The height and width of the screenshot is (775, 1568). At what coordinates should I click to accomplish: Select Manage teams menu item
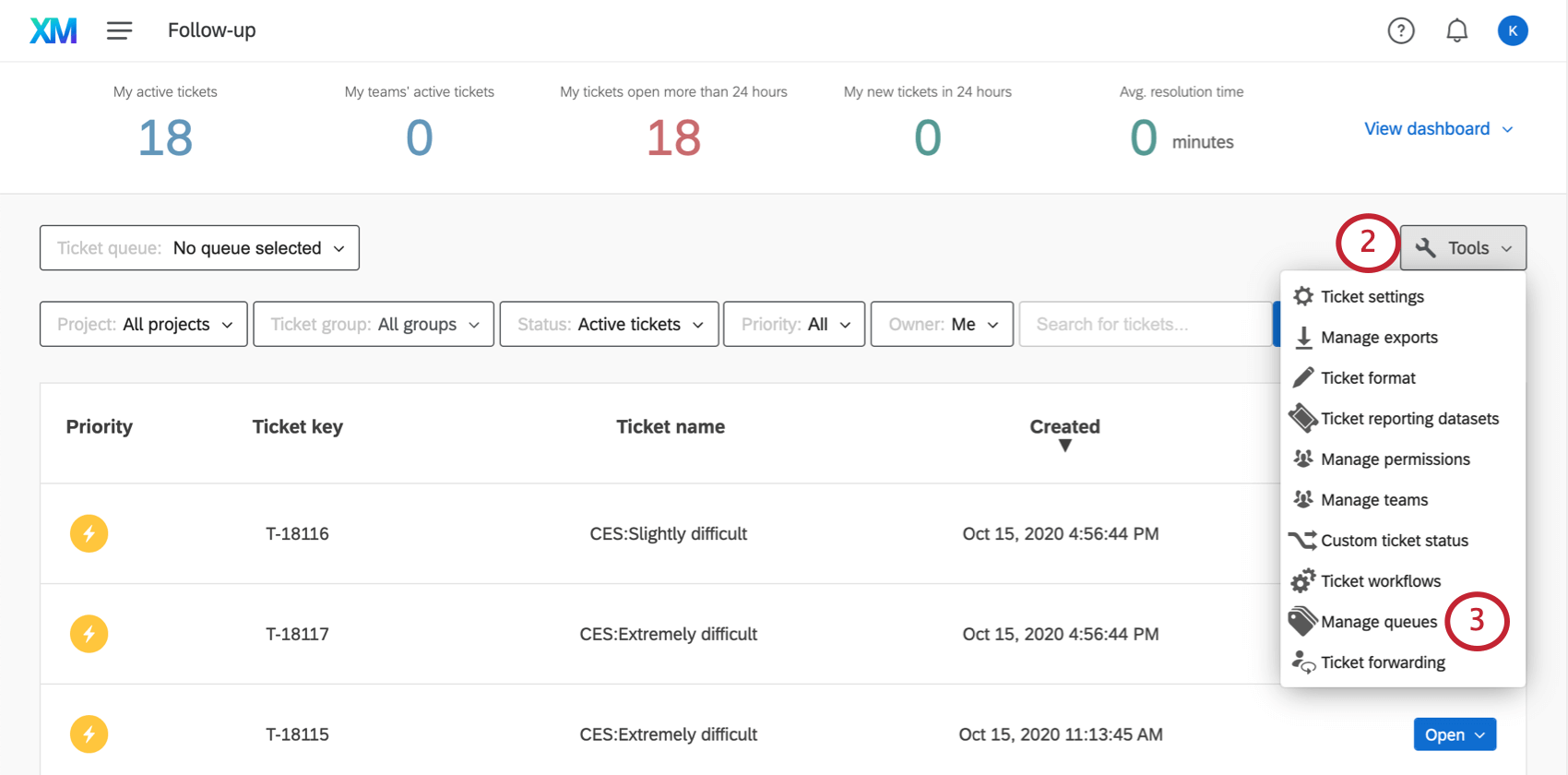click(x=1402, y=499)
